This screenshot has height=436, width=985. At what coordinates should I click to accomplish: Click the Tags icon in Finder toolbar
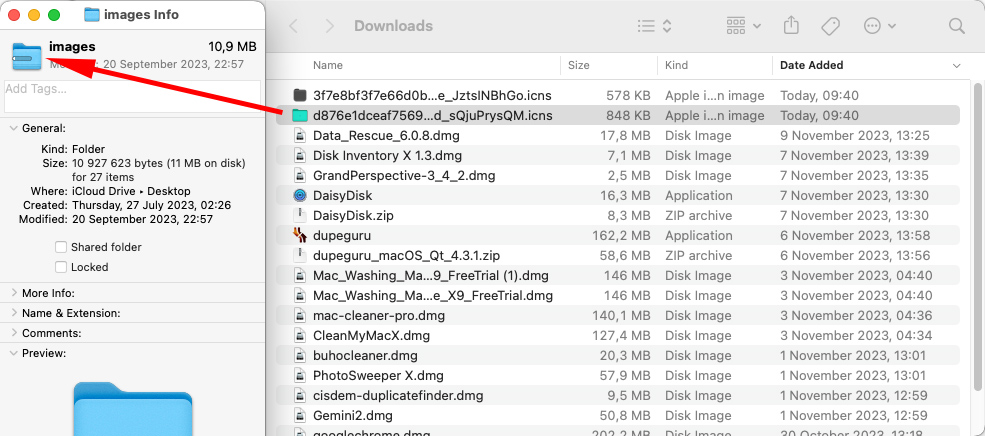tap(830, 26)
